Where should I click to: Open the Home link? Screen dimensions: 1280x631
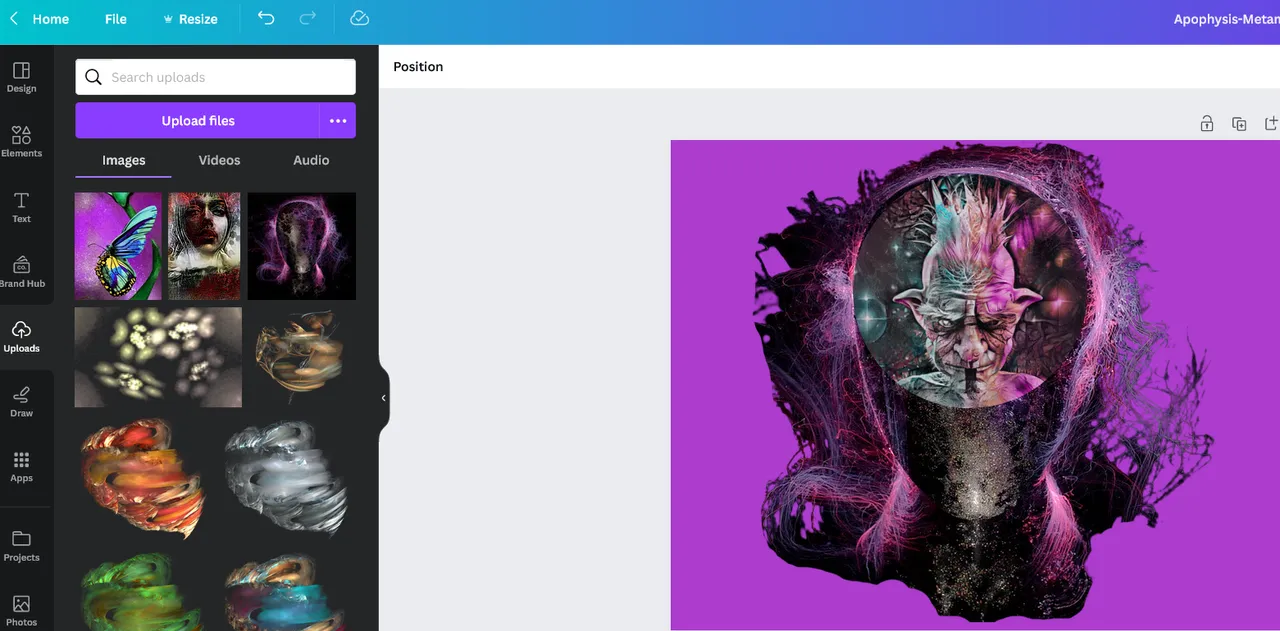(x=51, y=19)
